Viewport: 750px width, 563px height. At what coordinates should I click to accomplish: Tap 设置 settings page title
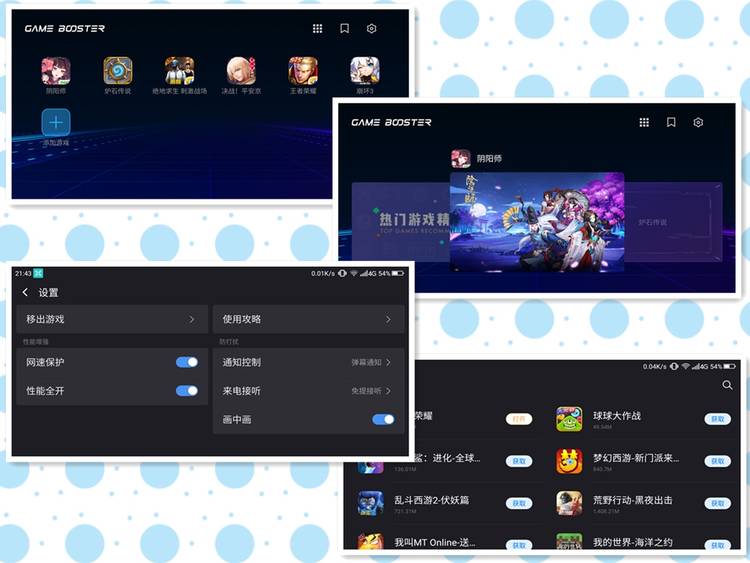pyautogui.click(x=48, y=293)
